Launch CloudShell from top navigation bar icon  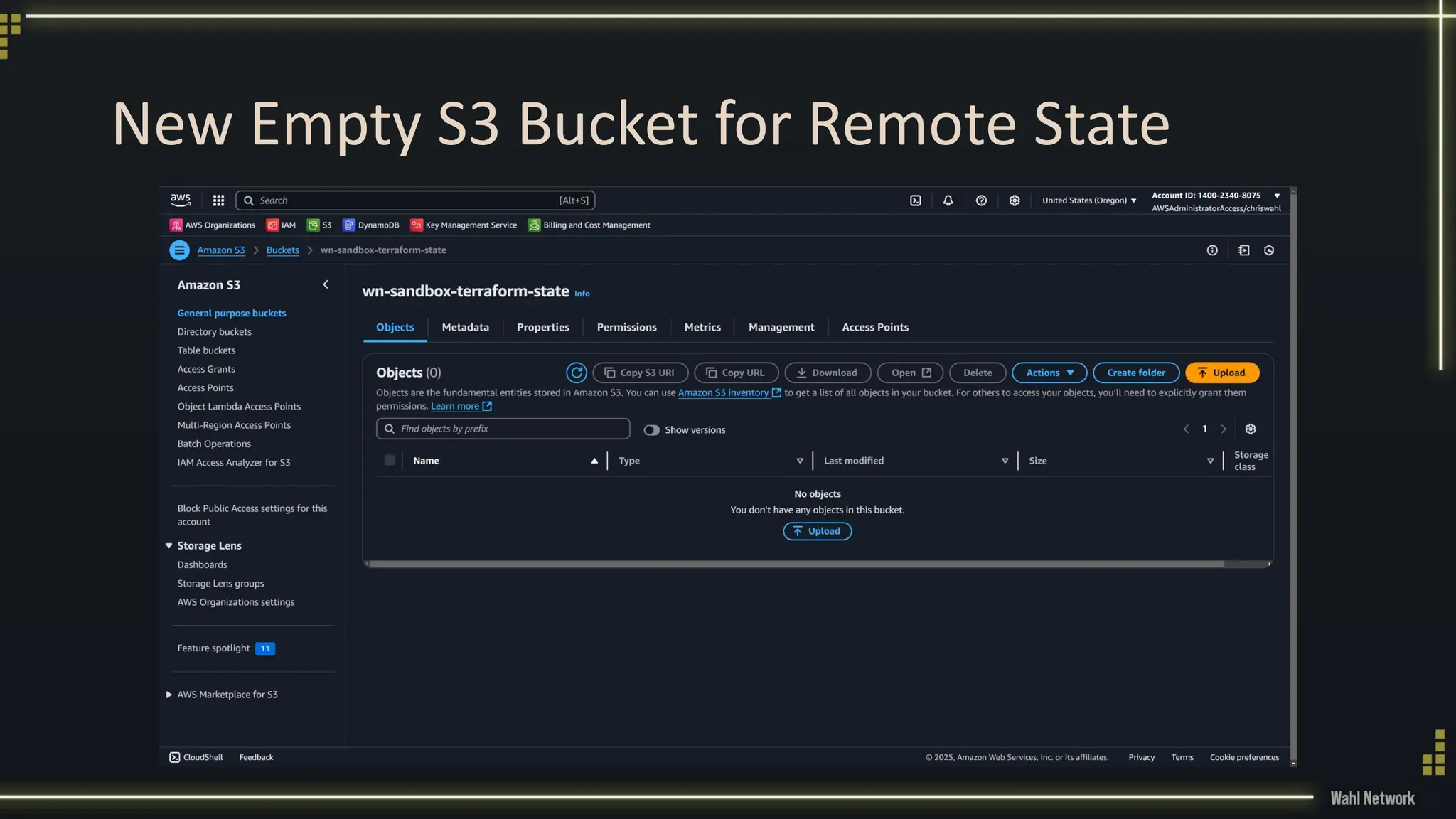915,200
